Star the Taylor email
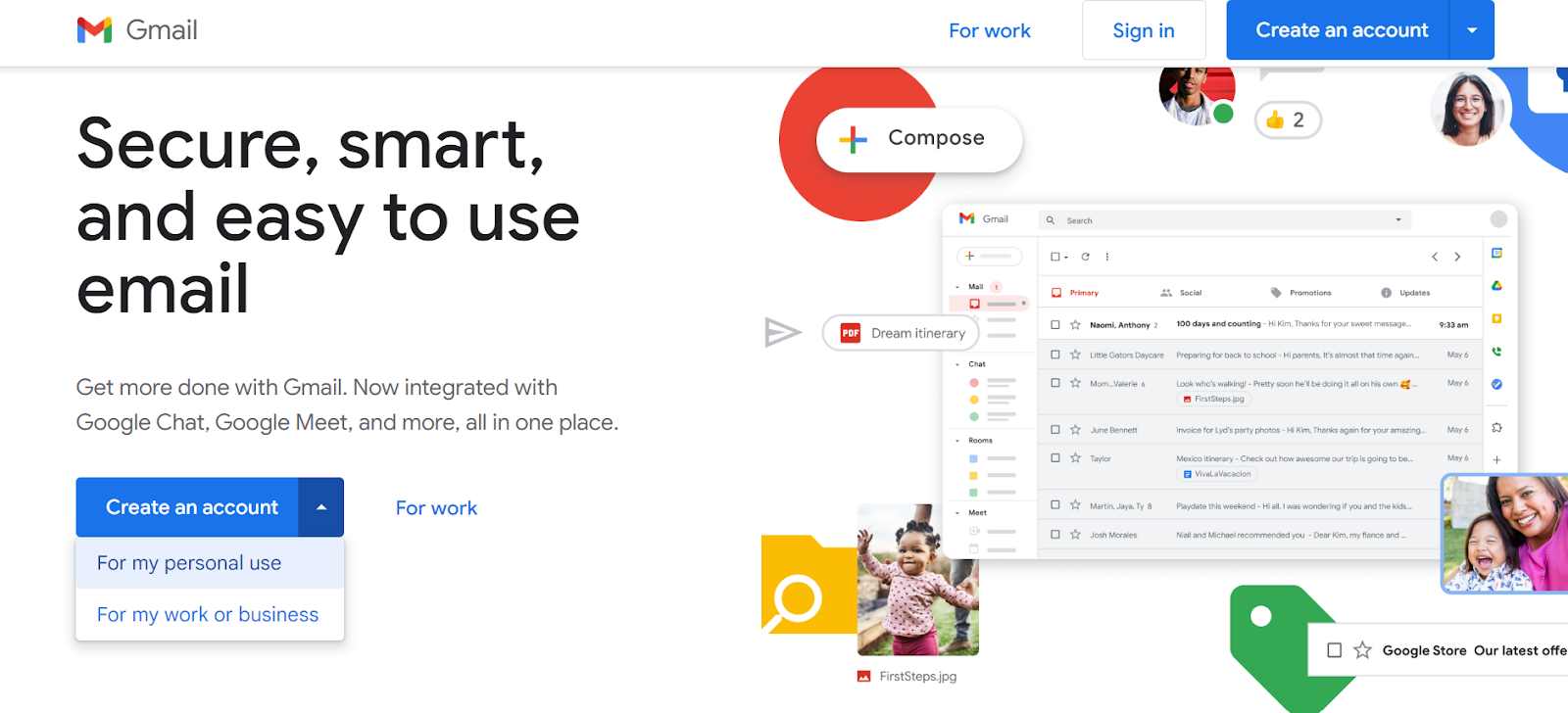 (x=1075, y=457)
